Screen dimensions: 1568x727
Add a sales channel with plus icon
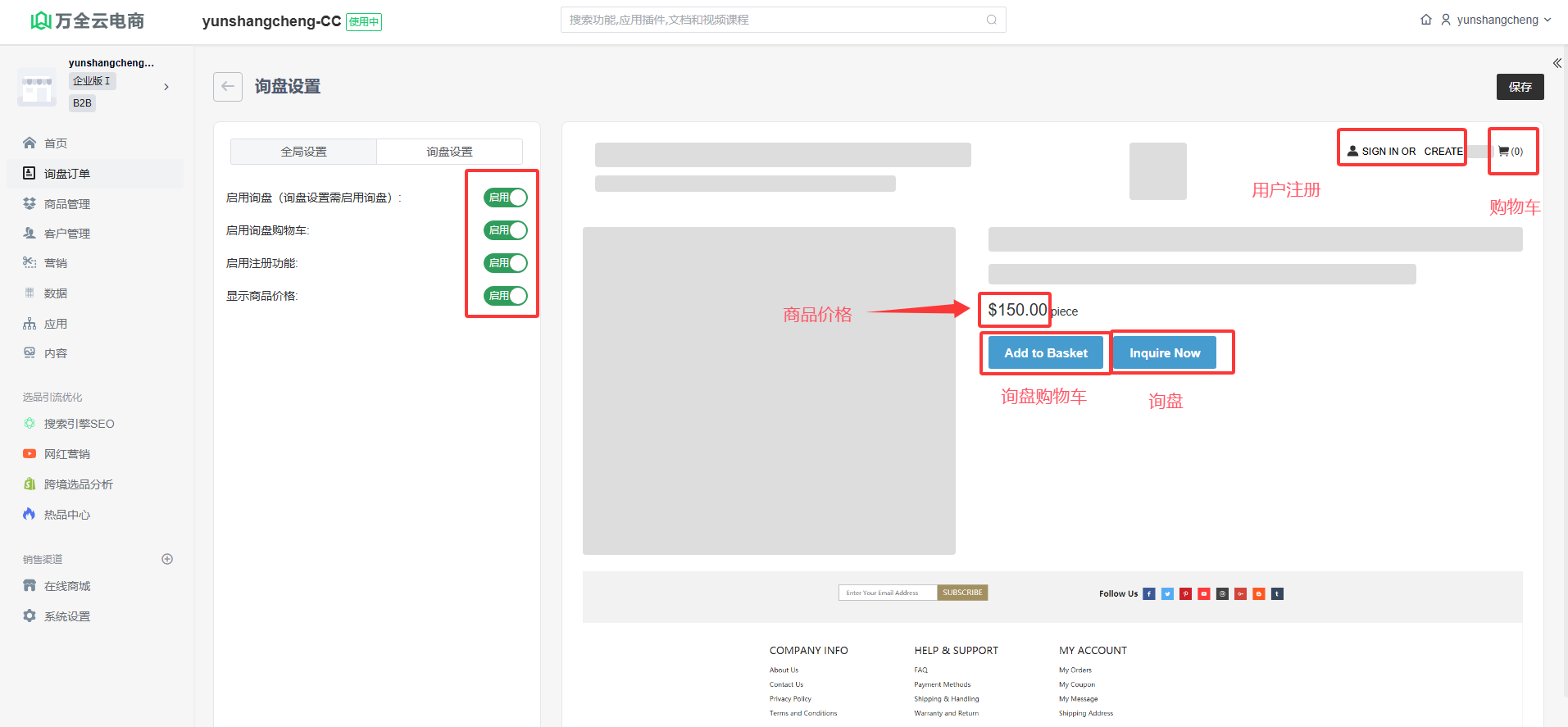click(x=167, y=559)
